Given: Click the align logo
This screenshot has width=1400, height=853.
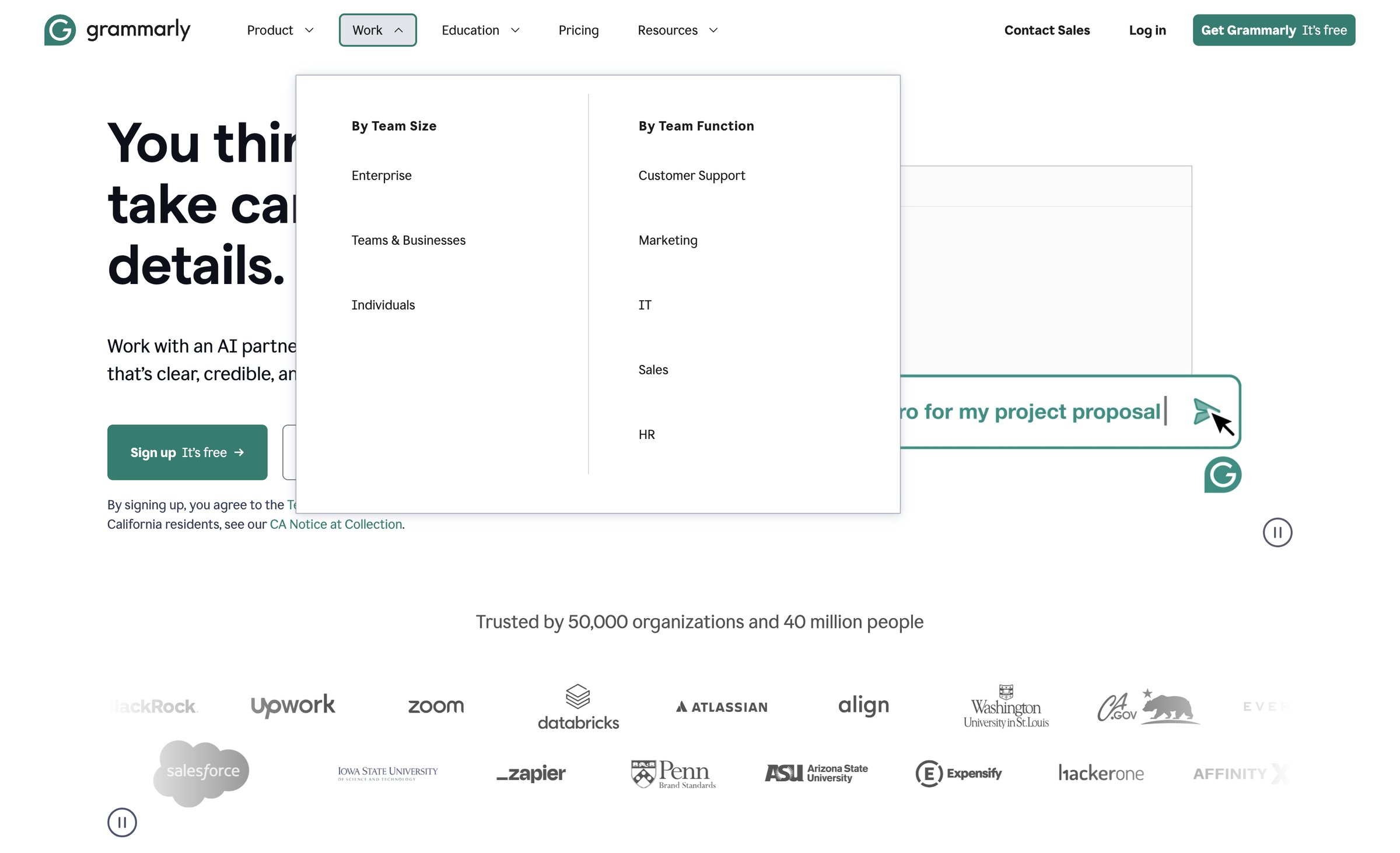Looking at the screenshot, I should [x=863, y=705].
